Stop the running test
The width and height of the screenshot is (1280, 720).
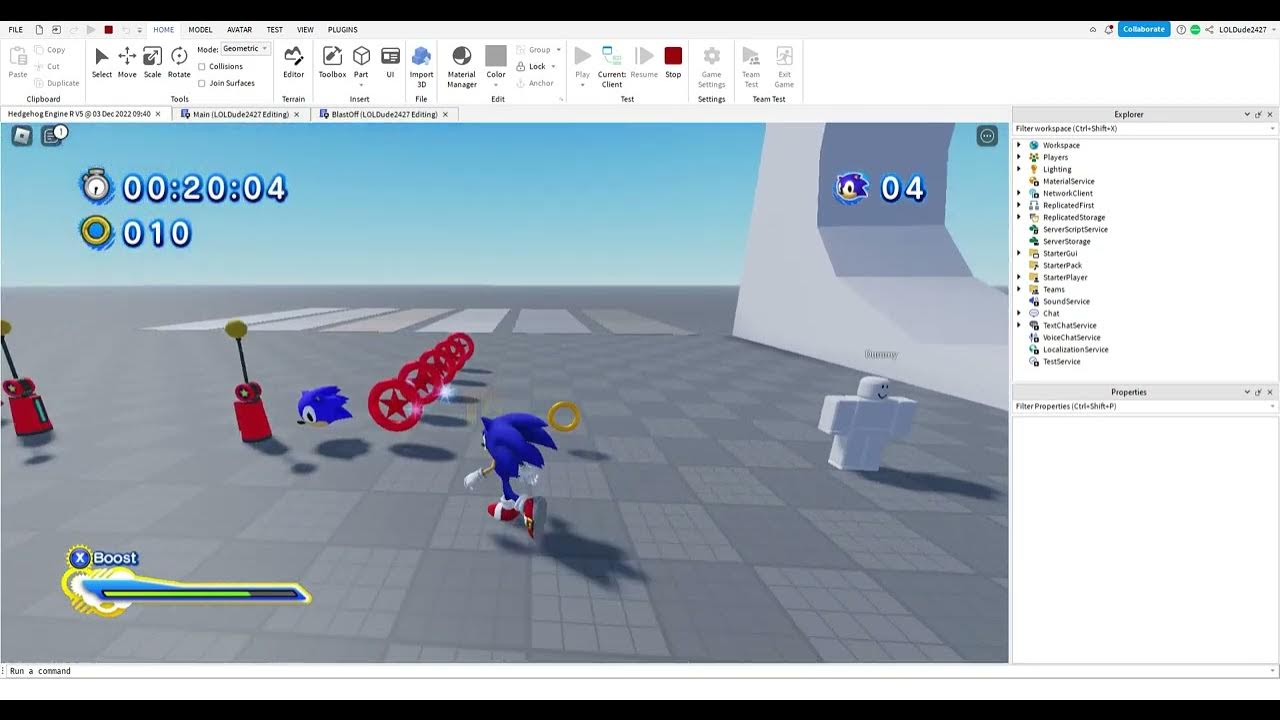coord(673,62)
